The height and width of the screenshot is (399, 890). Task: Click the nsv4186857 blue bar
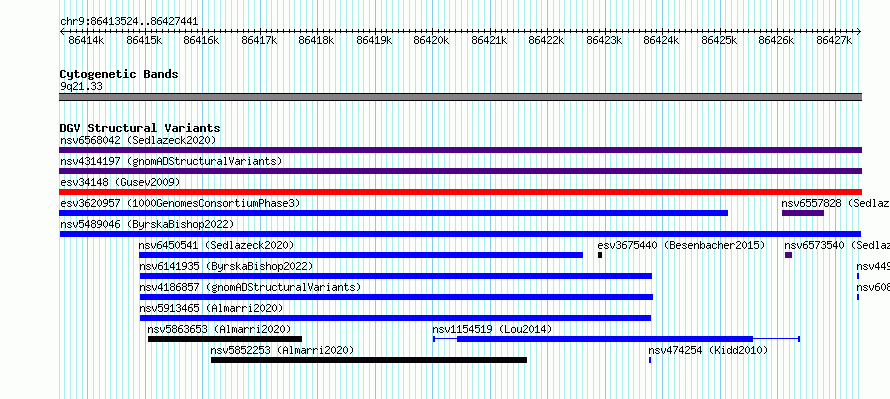point(396,297)
